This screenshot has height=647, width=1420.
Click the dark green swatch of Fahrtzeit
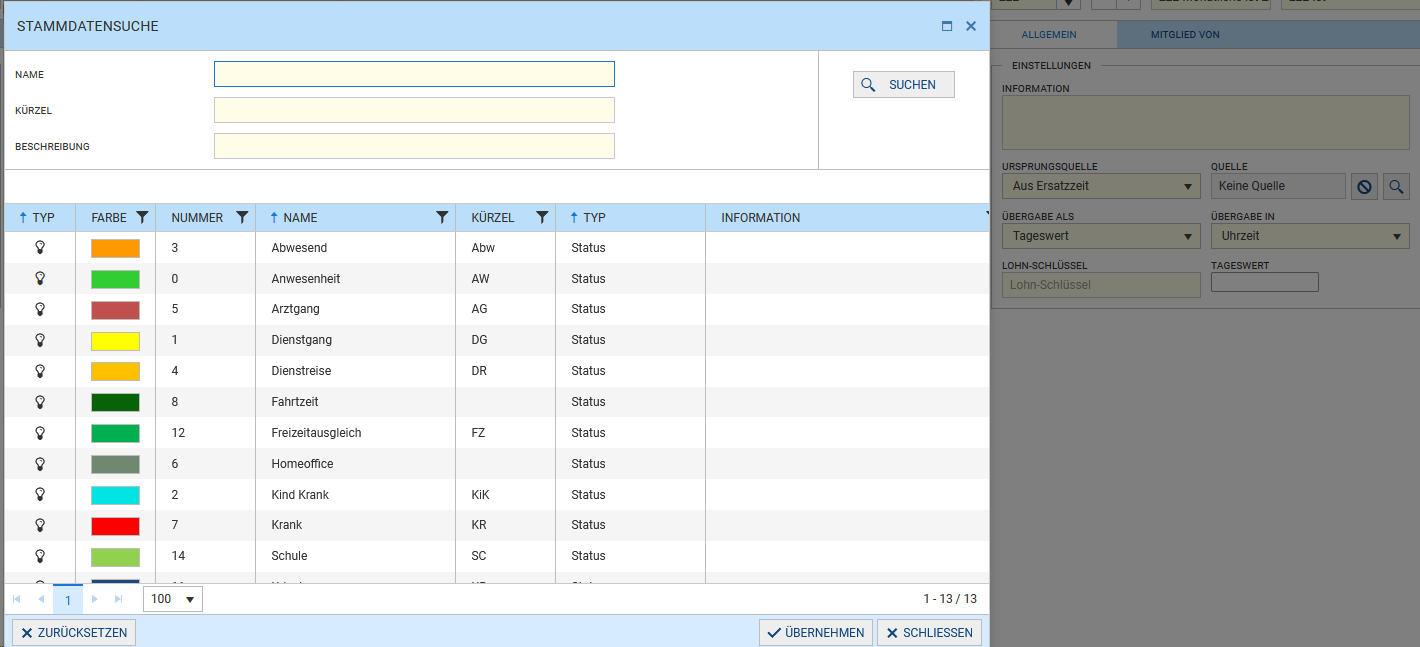[x=115, y=402]
